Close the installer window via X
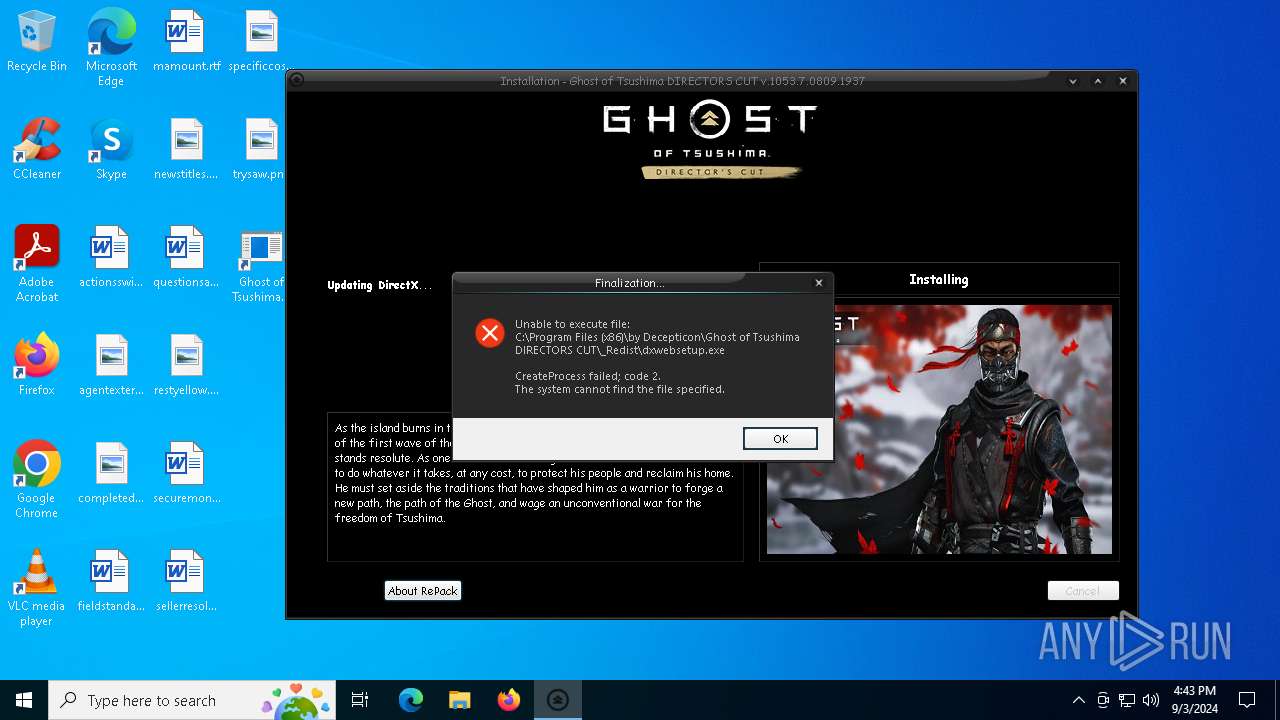 pos(1123,81)
